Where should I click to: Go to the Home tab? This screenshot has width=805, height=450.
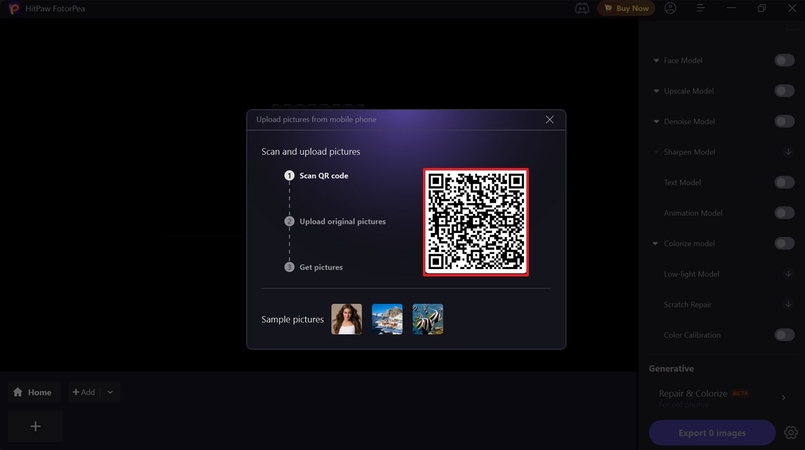[x=33, y=392]
